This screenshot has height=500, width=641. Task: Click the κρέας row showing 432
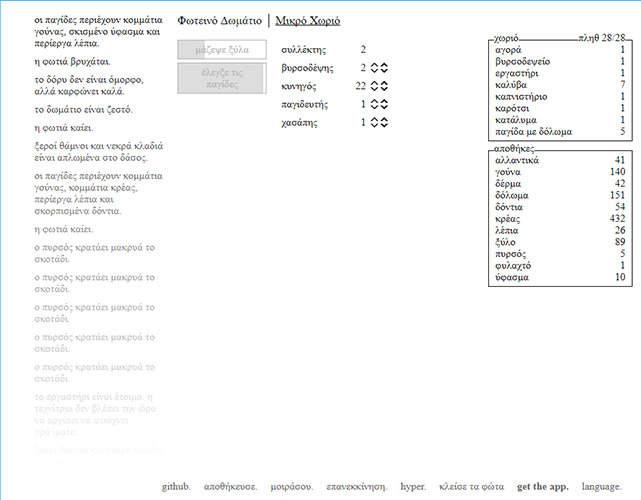pyautogui.click(x=560, y=219)
